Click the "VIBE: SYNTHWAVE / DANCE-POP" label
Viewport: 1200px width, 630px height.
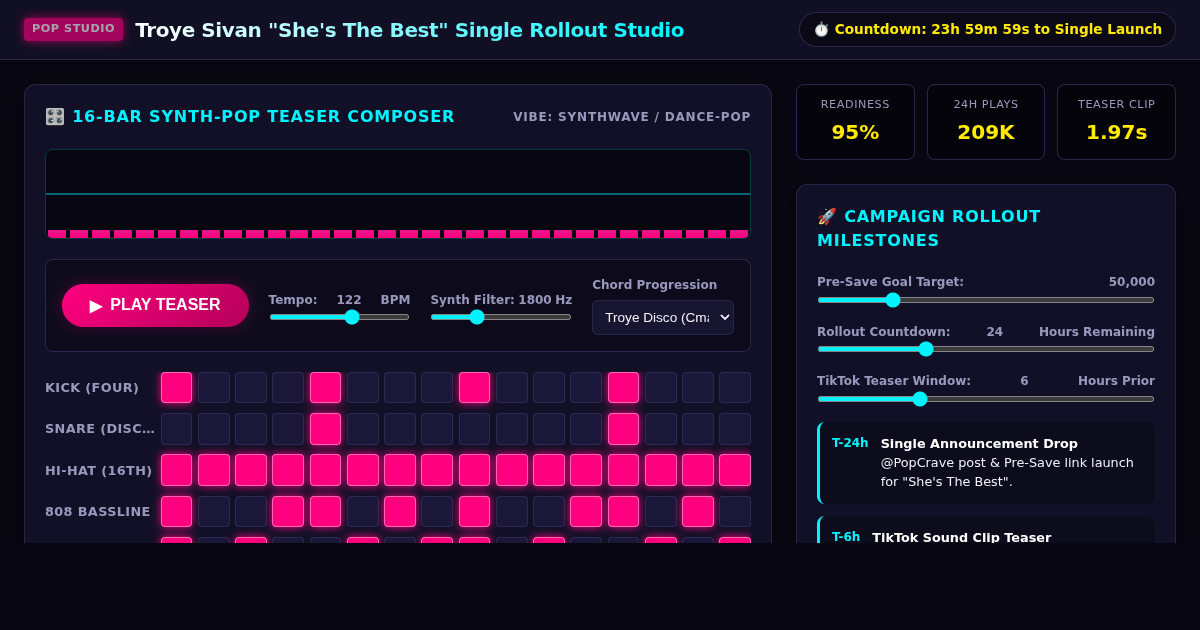632,117
